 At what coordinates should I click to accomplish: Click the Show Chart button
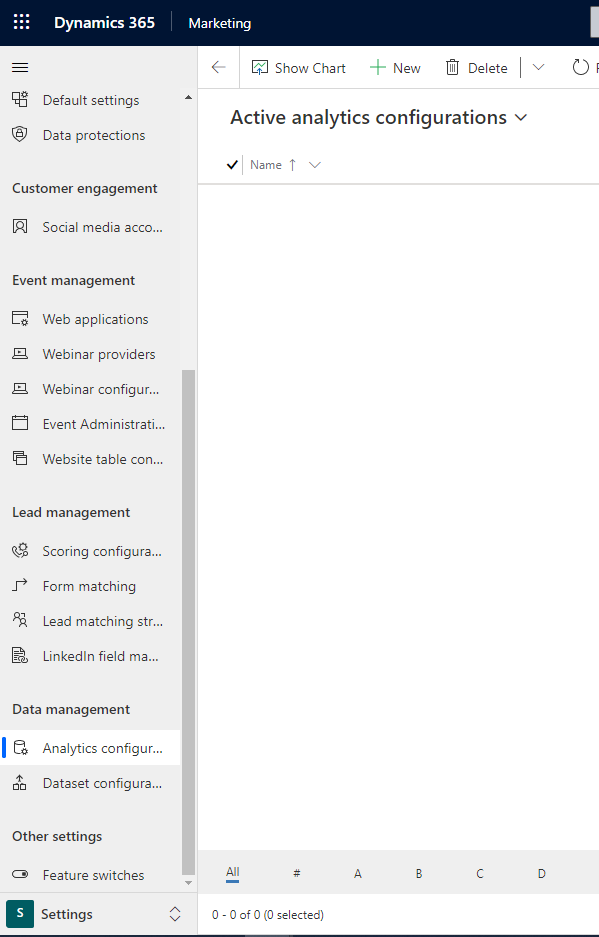tap(298, 68)
